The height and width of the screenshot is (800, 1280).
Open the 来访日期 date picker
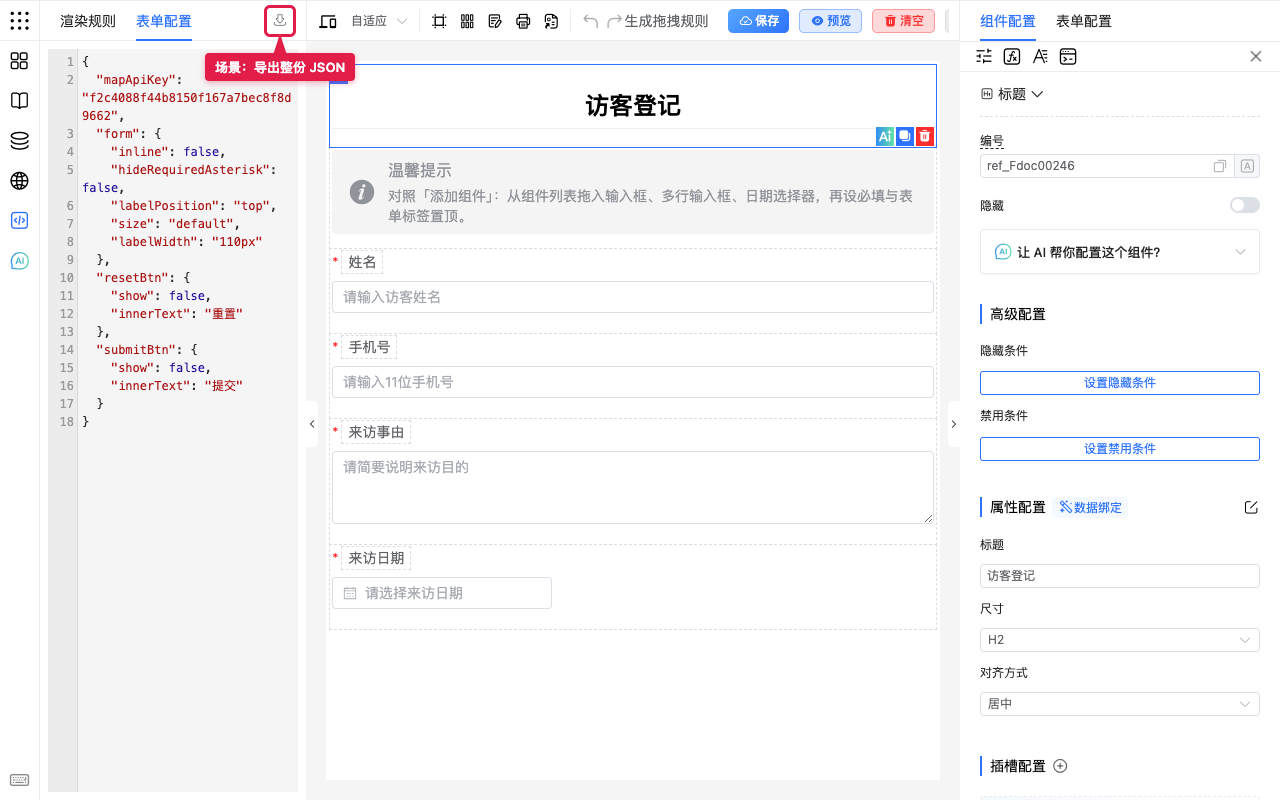(x=442, y=593)
